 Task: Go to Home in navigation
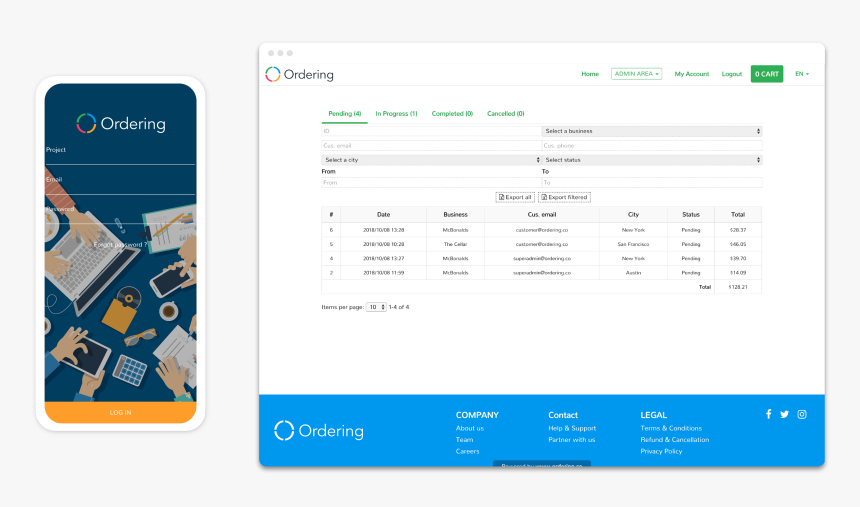(590, 74)
